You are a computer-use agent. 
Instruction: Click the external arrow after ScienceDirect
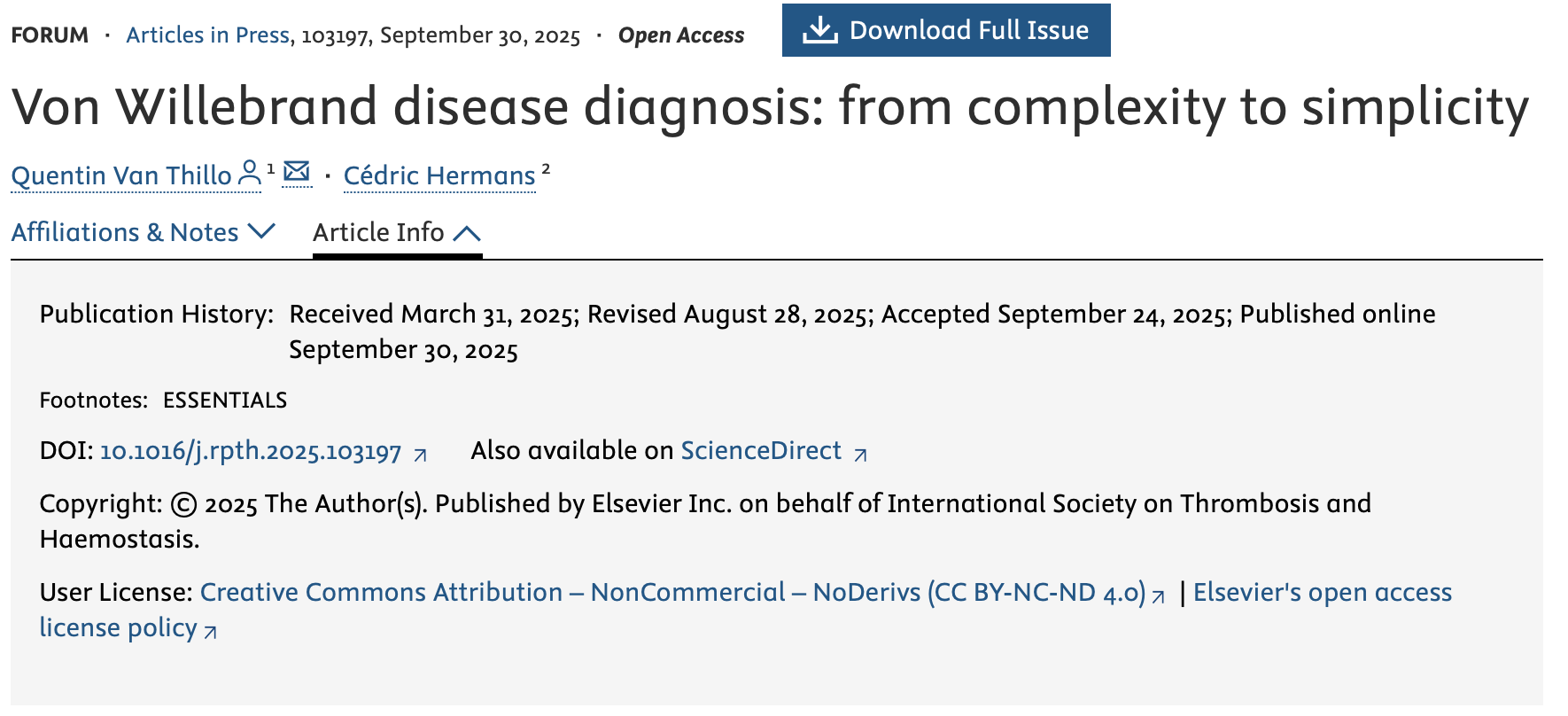pyautogui.click(x=860, y=455)
